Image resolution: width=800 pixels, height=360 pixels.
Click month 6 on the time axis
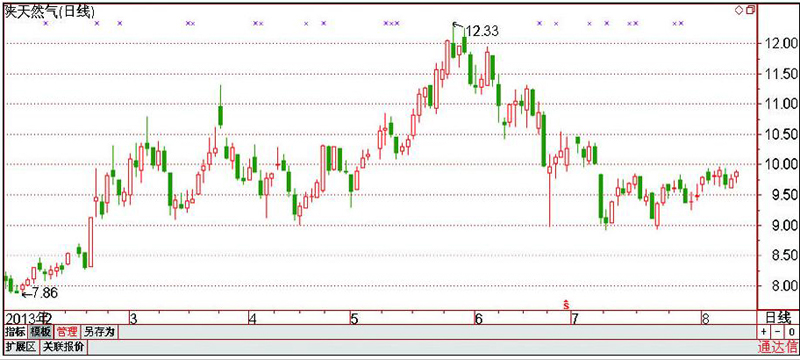[x=478, y=319]
